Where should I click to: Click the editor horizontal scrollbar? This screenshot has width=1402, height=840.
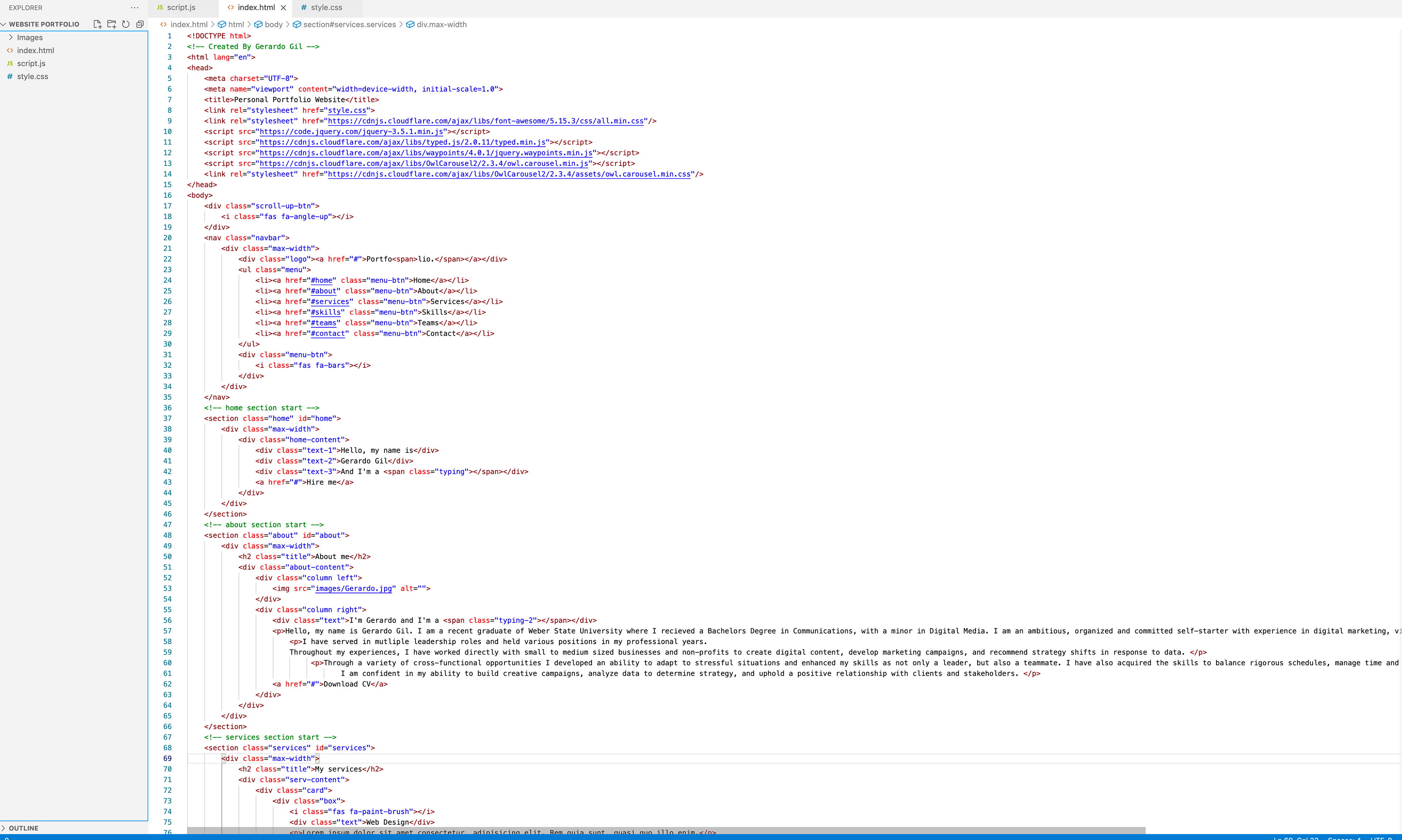(x=666, y=831)
